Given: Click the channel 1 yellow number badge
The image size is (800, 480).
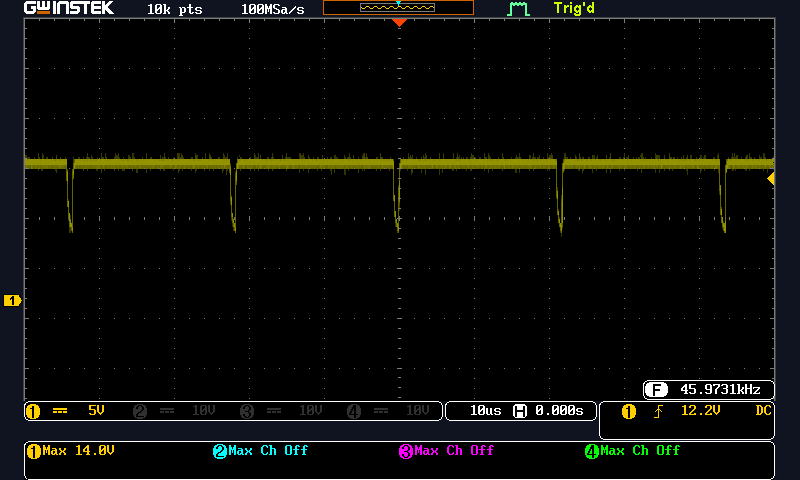Looking at the screenshot, I should [33, 411].
